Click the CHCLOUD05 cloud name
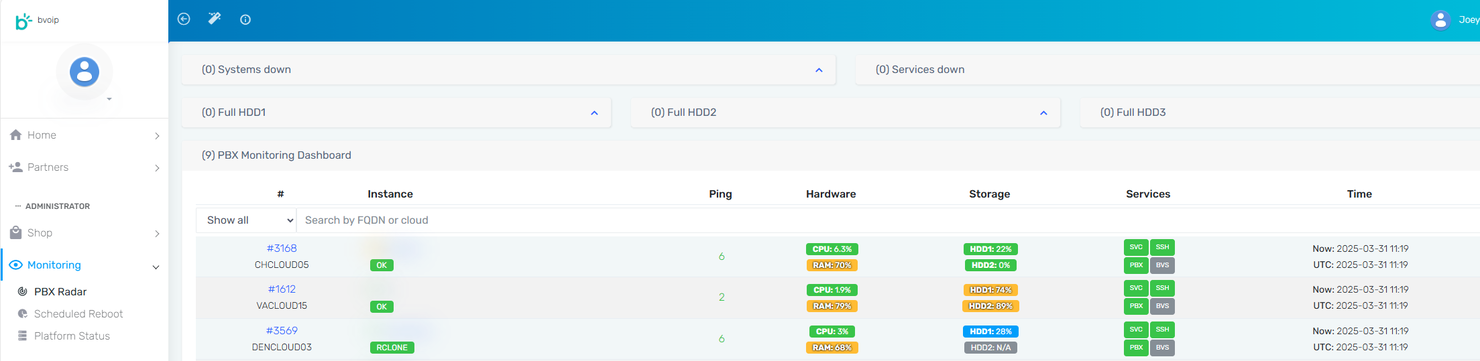Image resolution: width=1480 pixels, height=361 pixels. click(x=281, y=265)
